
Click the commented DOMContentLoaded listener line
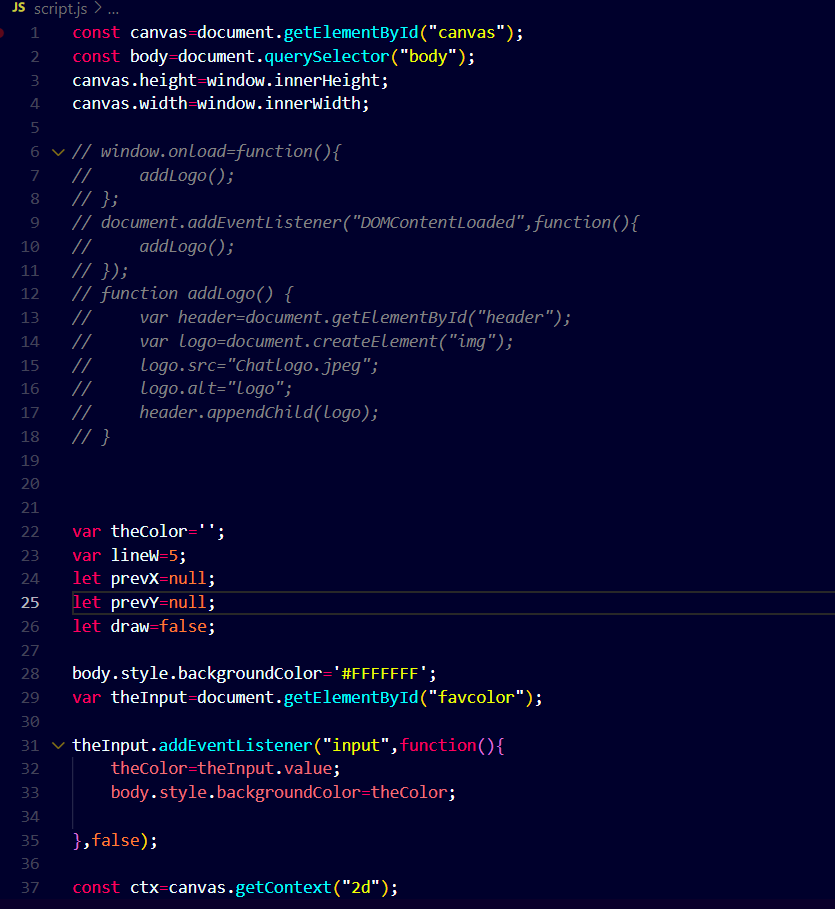point(355,223)
